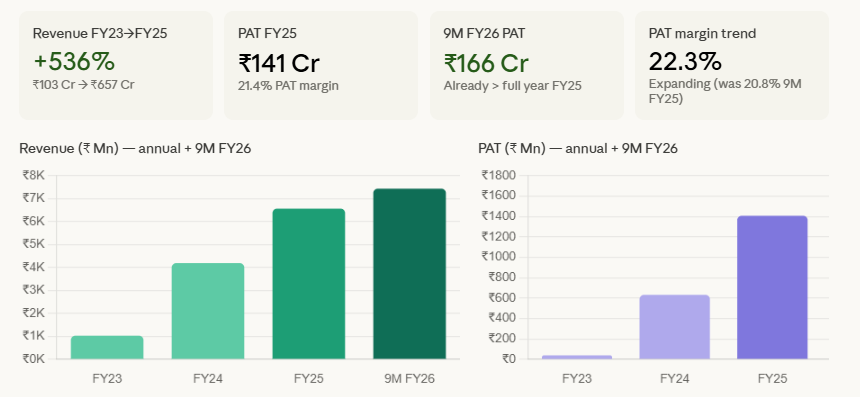Click the FY23 revenue bar
The image size is (860, 397).
point(107,348)
